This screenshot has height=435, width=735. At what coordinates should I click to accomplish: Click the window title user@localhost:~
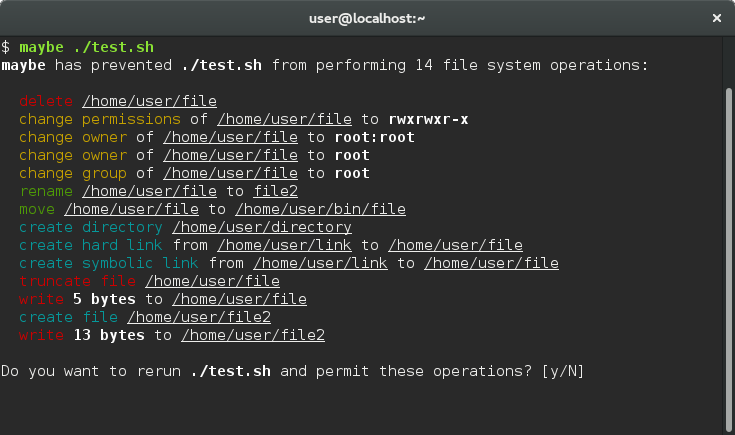(367, 18)
